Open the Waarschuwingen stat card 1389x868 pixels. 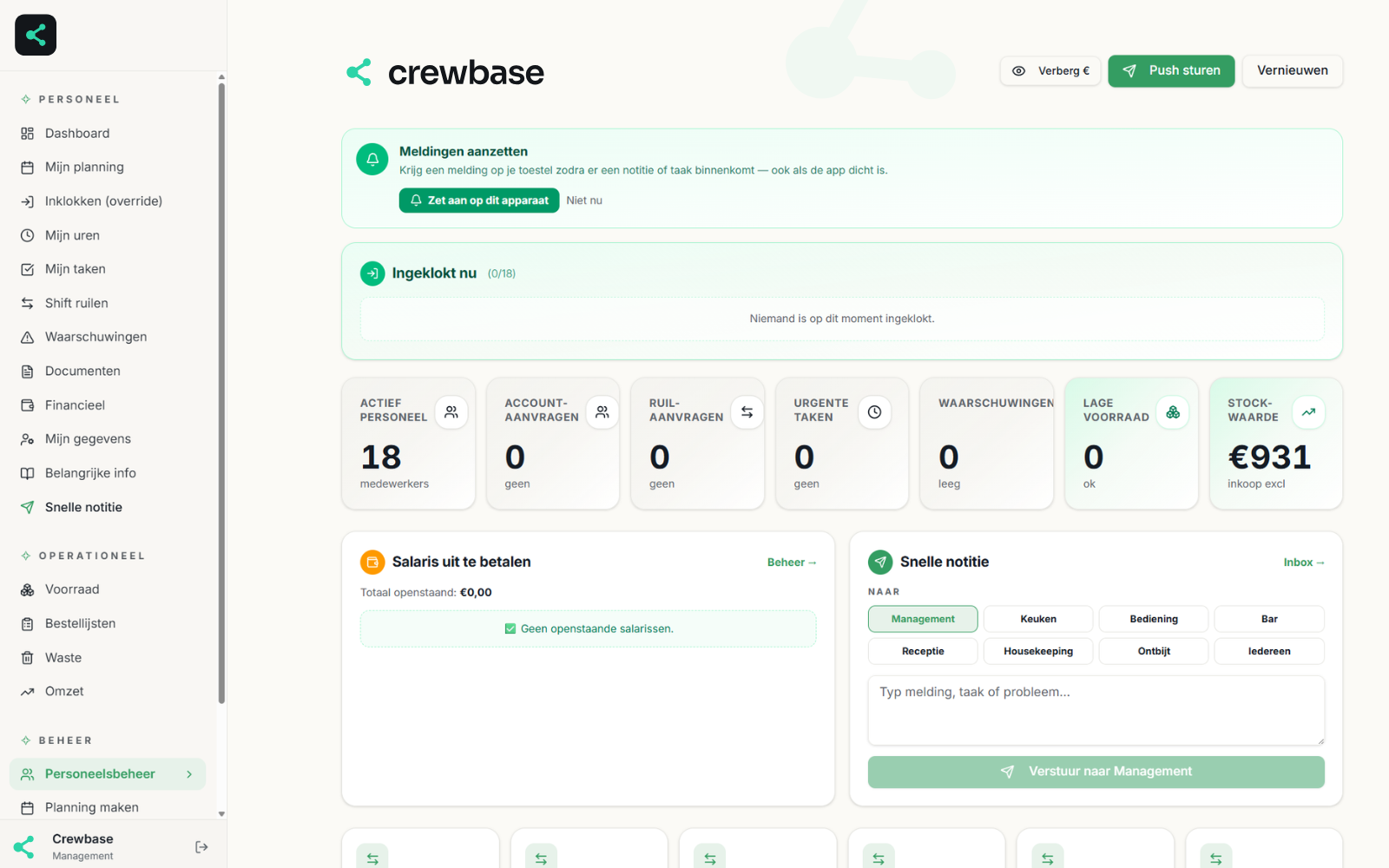click(987, 444)
